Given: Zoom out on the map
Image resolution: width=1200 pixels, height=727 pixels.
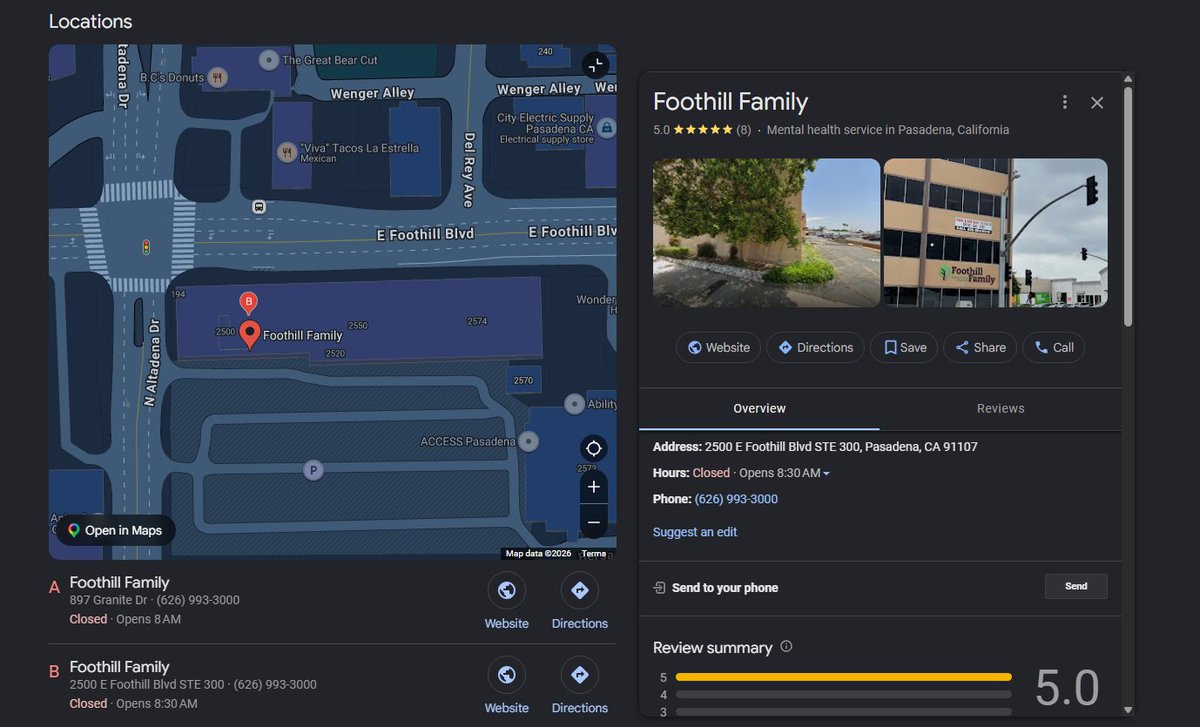Looking at the screenshot, I should pyautogui.click(x=593, y=522).
